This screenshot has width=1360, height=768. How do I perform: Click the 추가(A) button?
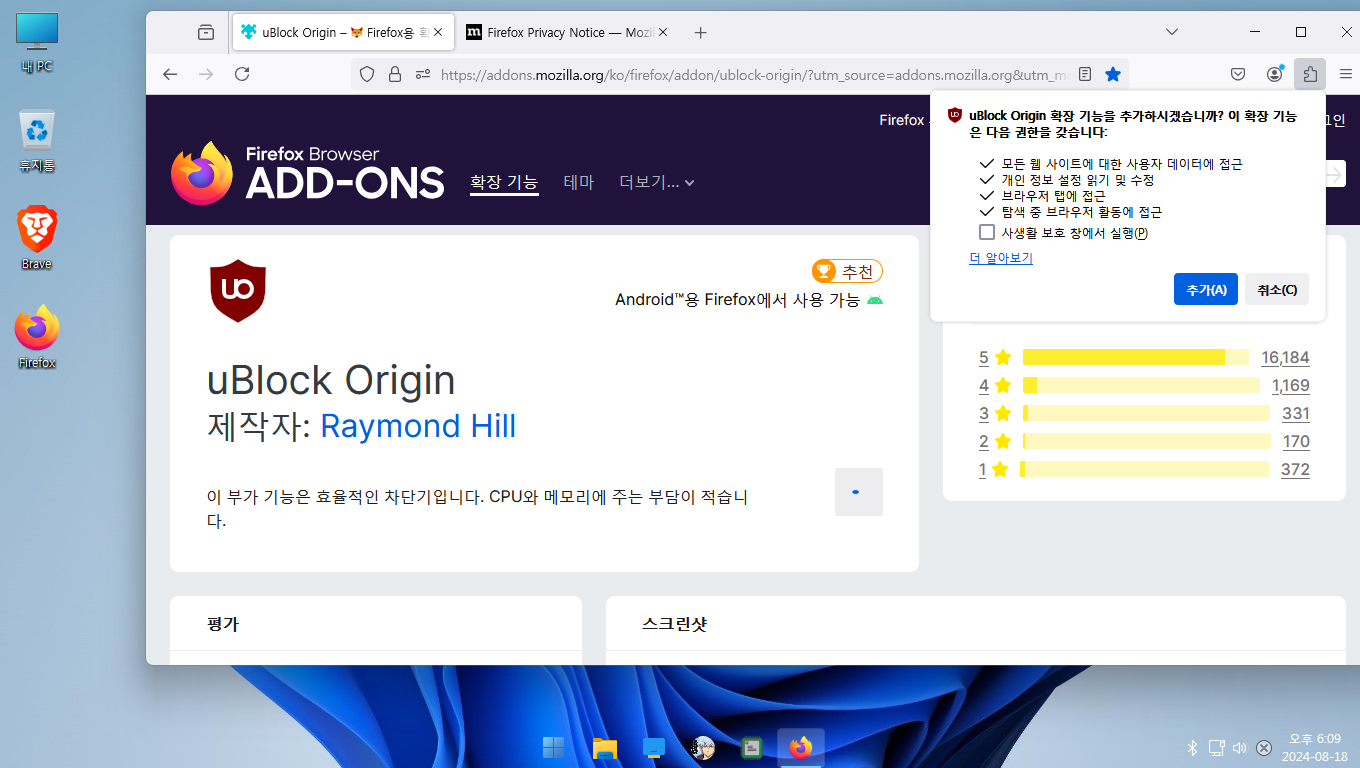1206,289
